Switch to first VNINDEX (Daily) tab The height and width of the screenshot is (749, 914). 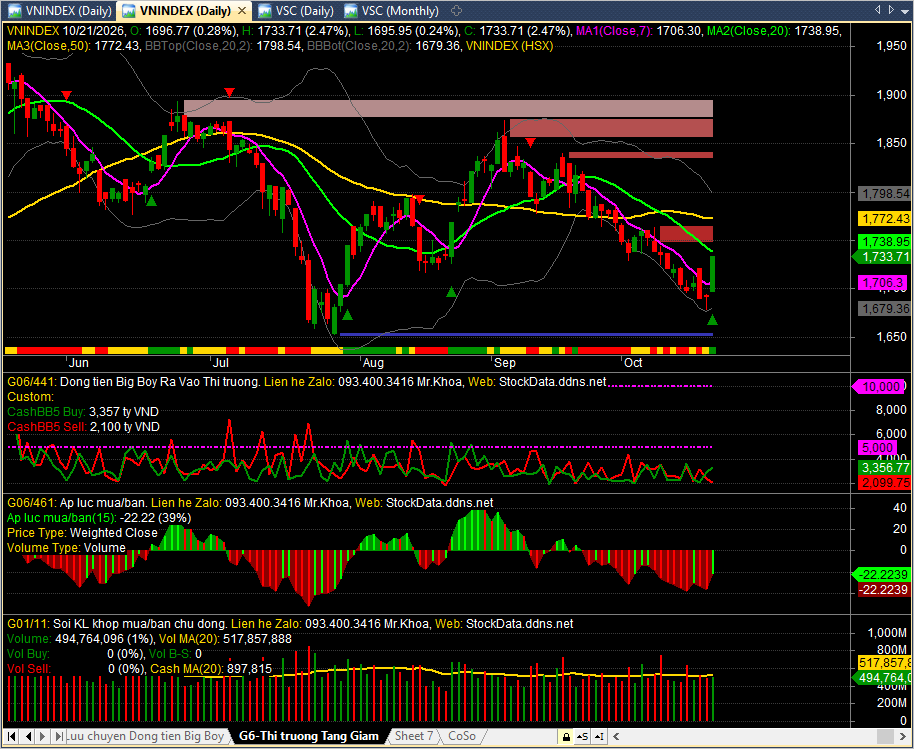pos(61,10)
